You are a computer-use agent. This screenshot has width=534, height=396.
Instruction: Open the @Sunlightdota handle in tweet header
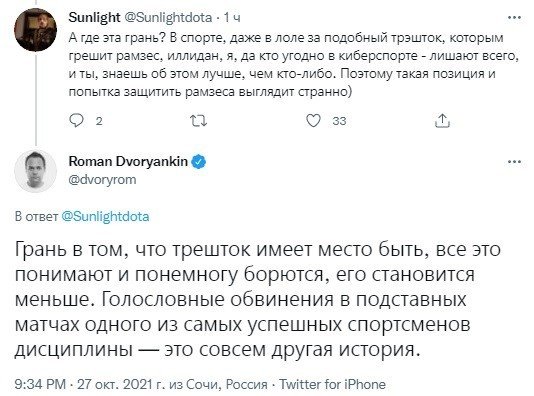(169, 17)
